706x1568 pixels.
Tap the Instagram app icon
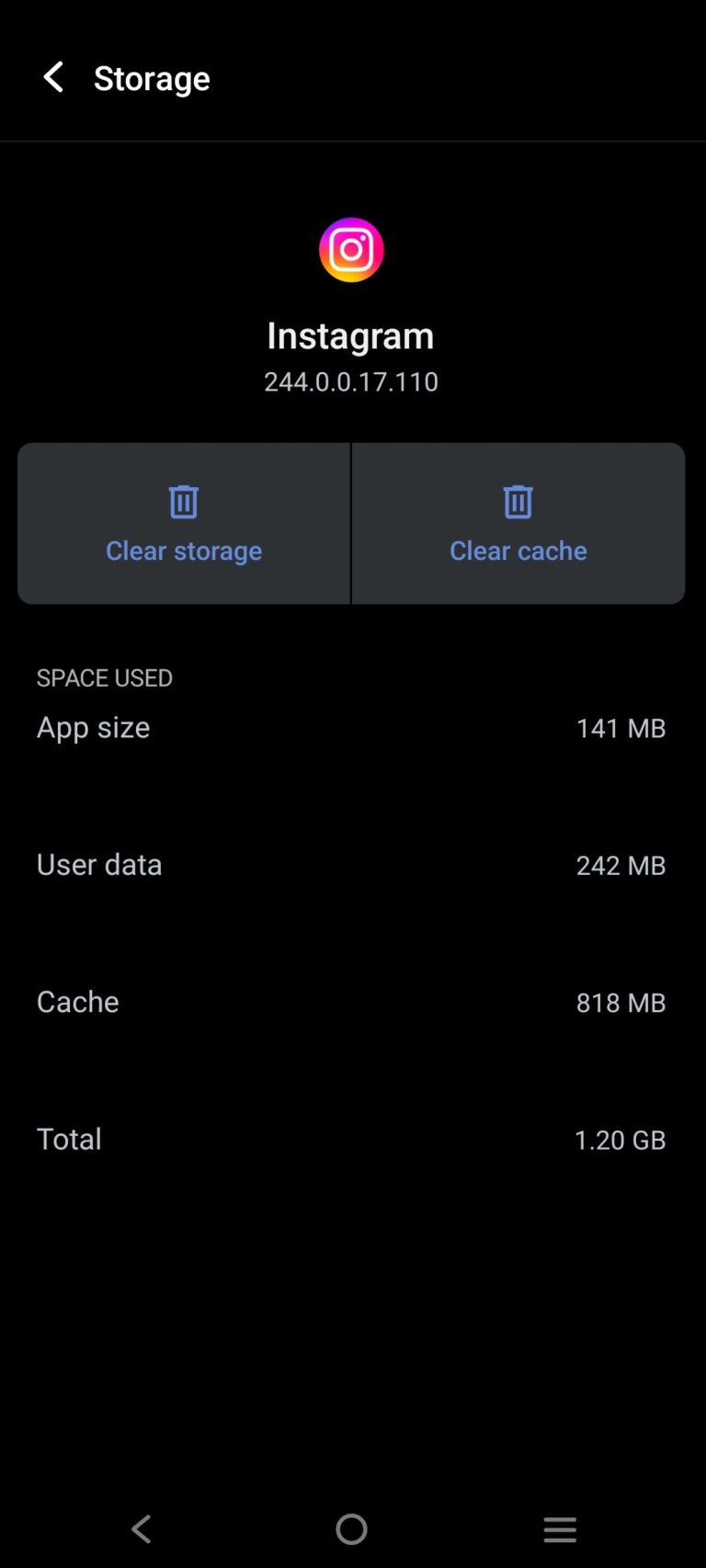pyautogui.click(x=351, y=250)
